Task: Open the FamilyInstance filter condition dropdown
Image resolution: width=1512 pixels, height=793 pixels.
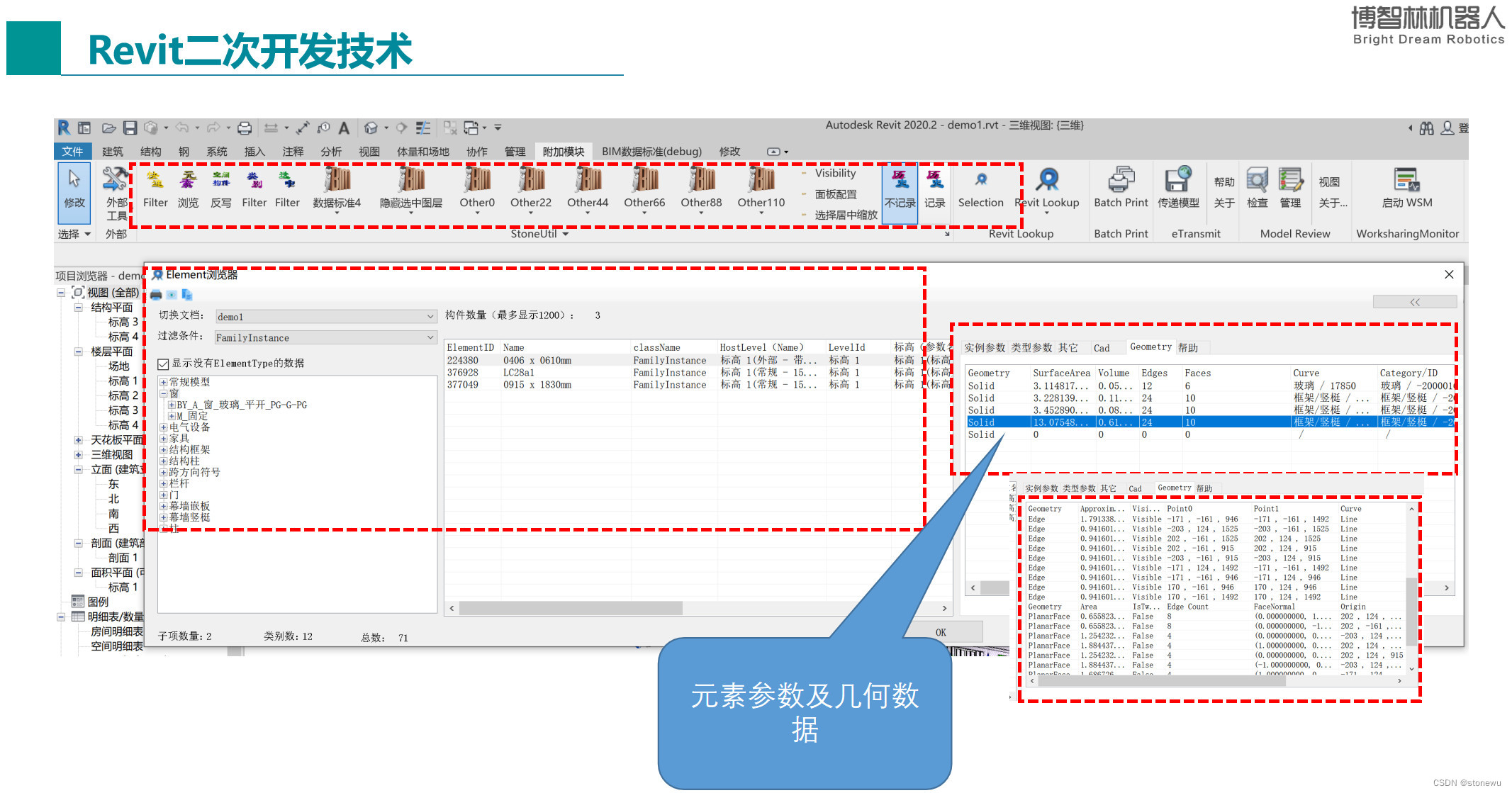Action: click(430, 337)
